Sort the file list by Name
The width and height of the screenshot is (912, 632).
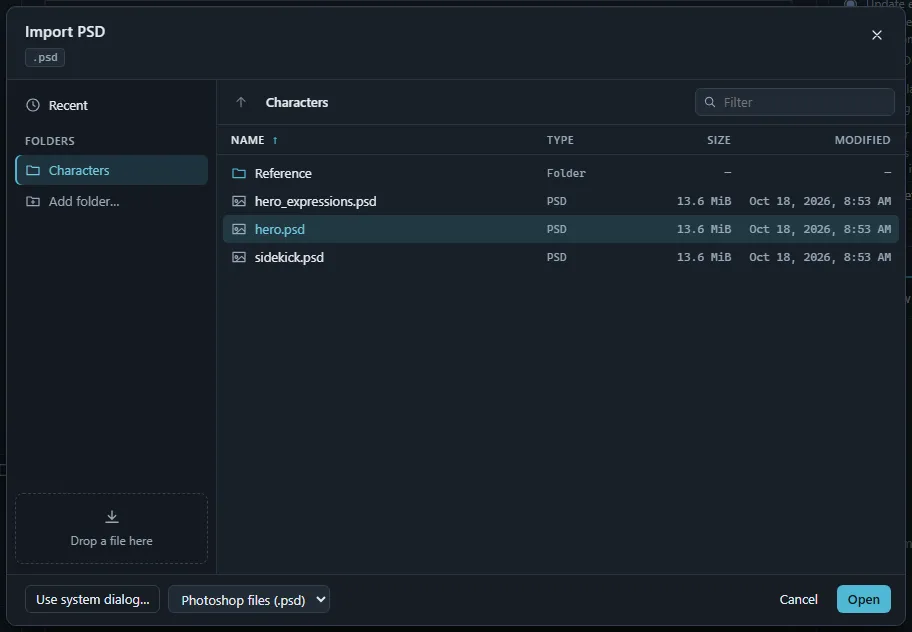[247, 140]
